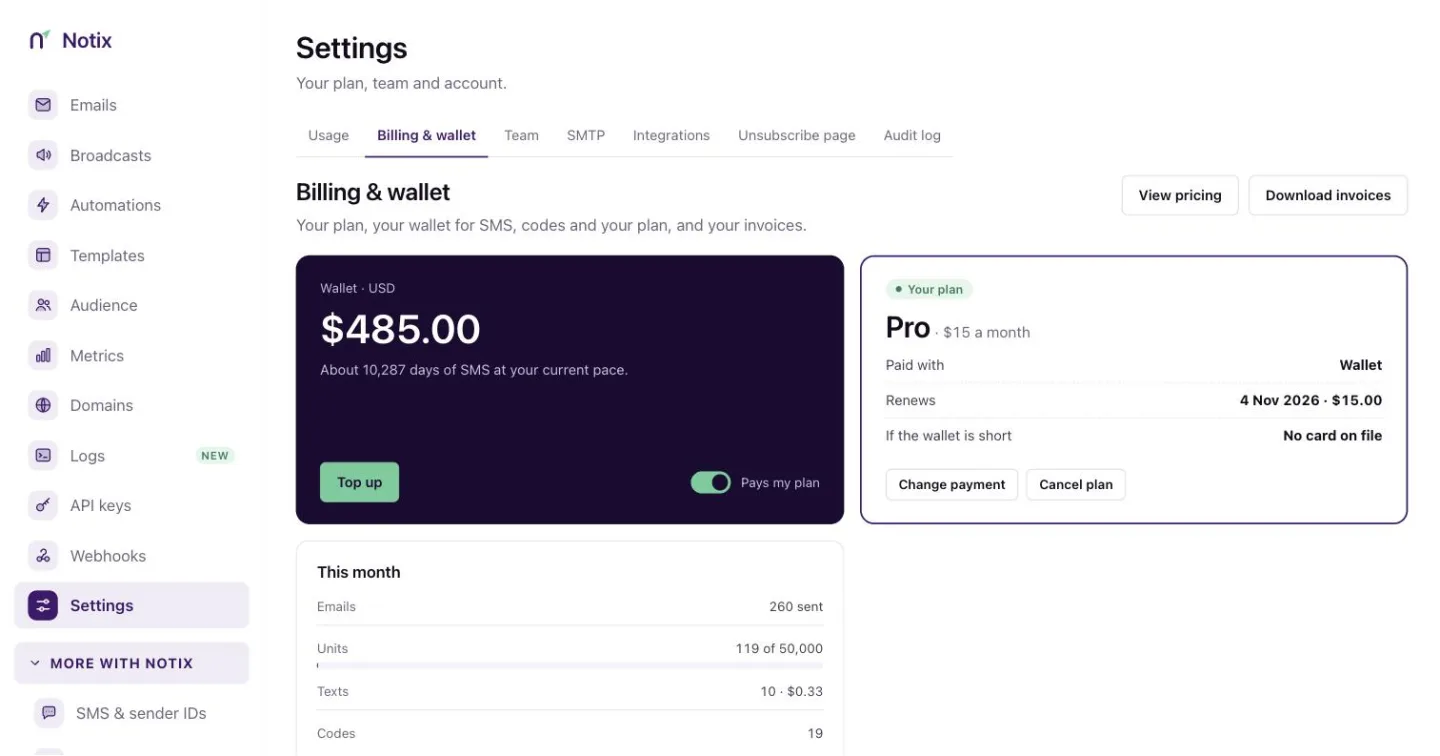
Task: Switch to Unsubscribe page tab
Action: [797, 135]
